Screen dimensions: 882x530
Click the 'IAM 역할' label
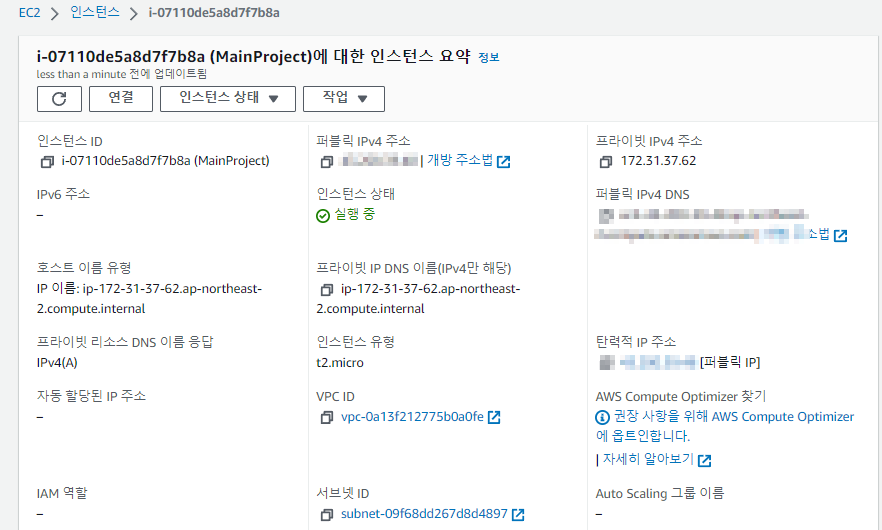point(62,493)
